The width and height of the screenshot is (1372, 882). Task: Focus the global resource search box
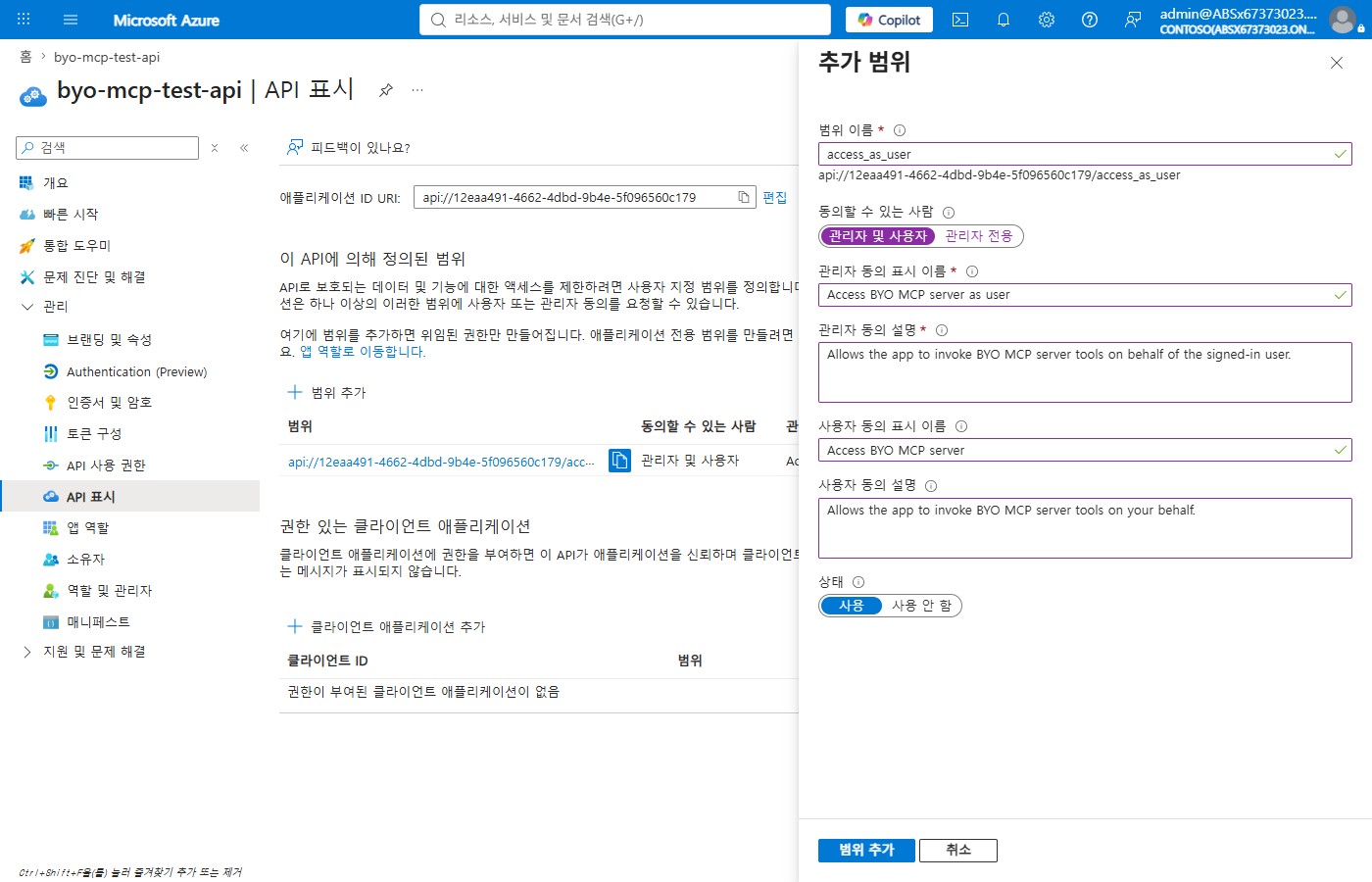pyautogui.click(x=625, y=20)
